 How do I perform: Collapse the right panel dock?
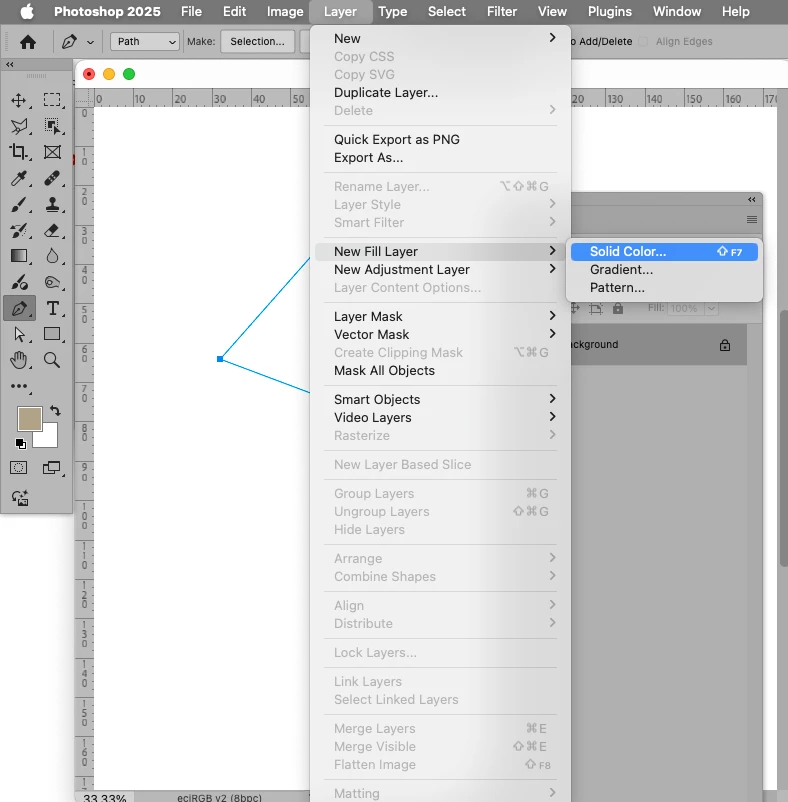751,199
